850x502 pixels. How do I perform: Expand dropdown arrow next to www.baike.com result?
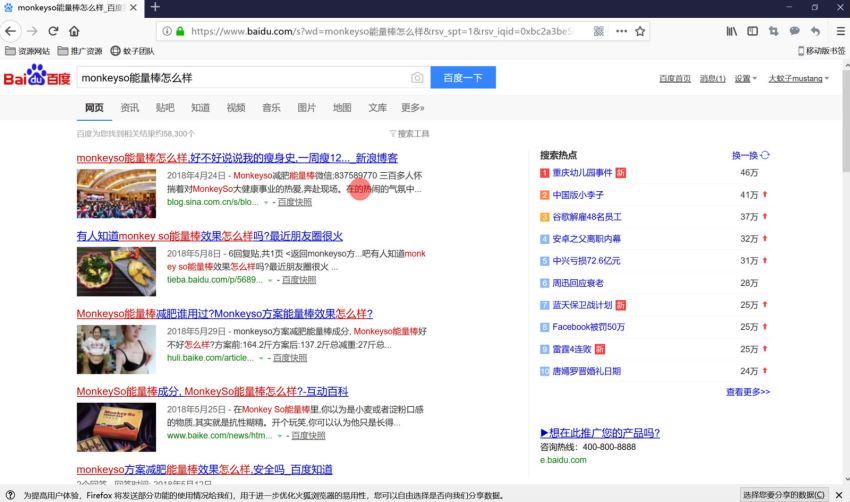coord(280,436)
